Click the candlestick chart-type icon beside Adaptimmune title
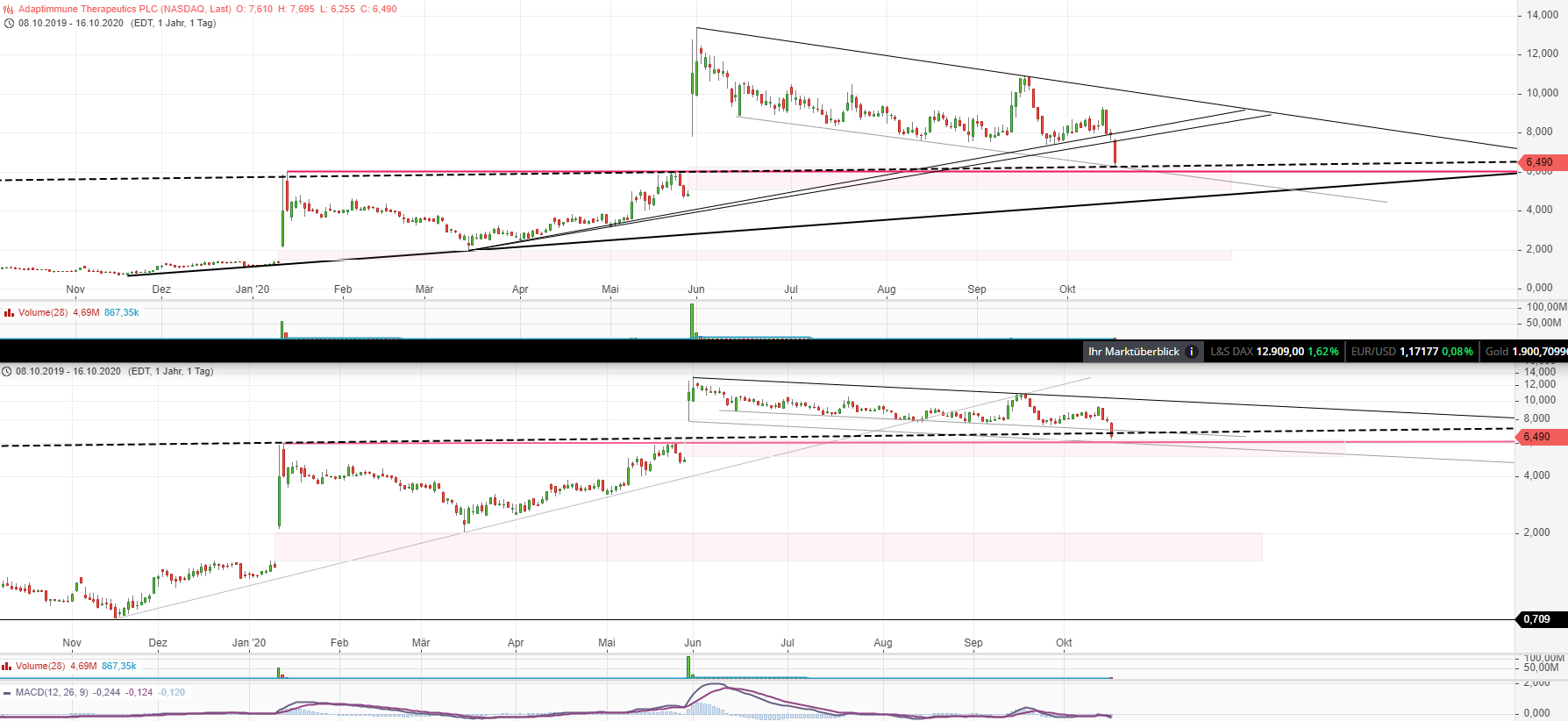Viewport: 1568px width, 721px height. pyautogui.click(x=9, y=9)
